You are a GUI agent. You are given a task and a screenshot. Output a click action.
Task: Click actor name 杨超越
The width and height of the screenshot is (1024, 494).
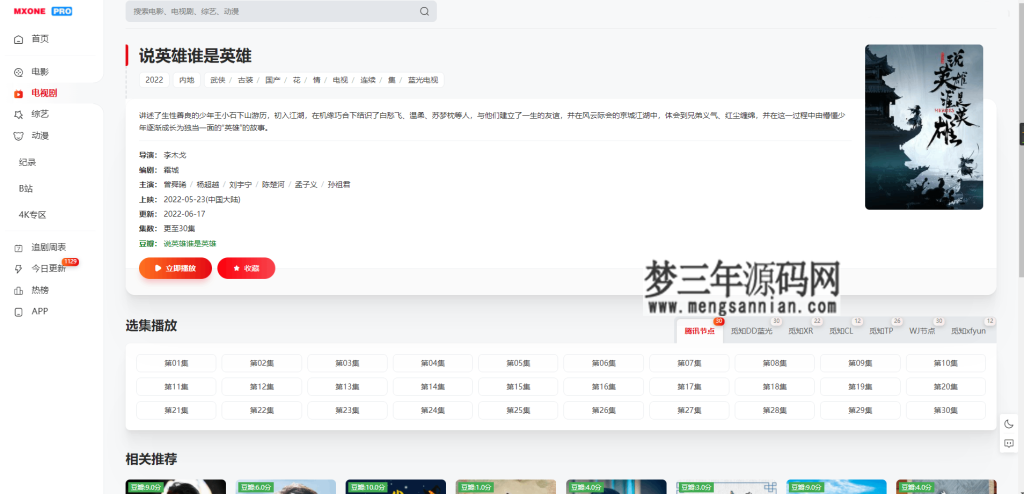point(208,185)
